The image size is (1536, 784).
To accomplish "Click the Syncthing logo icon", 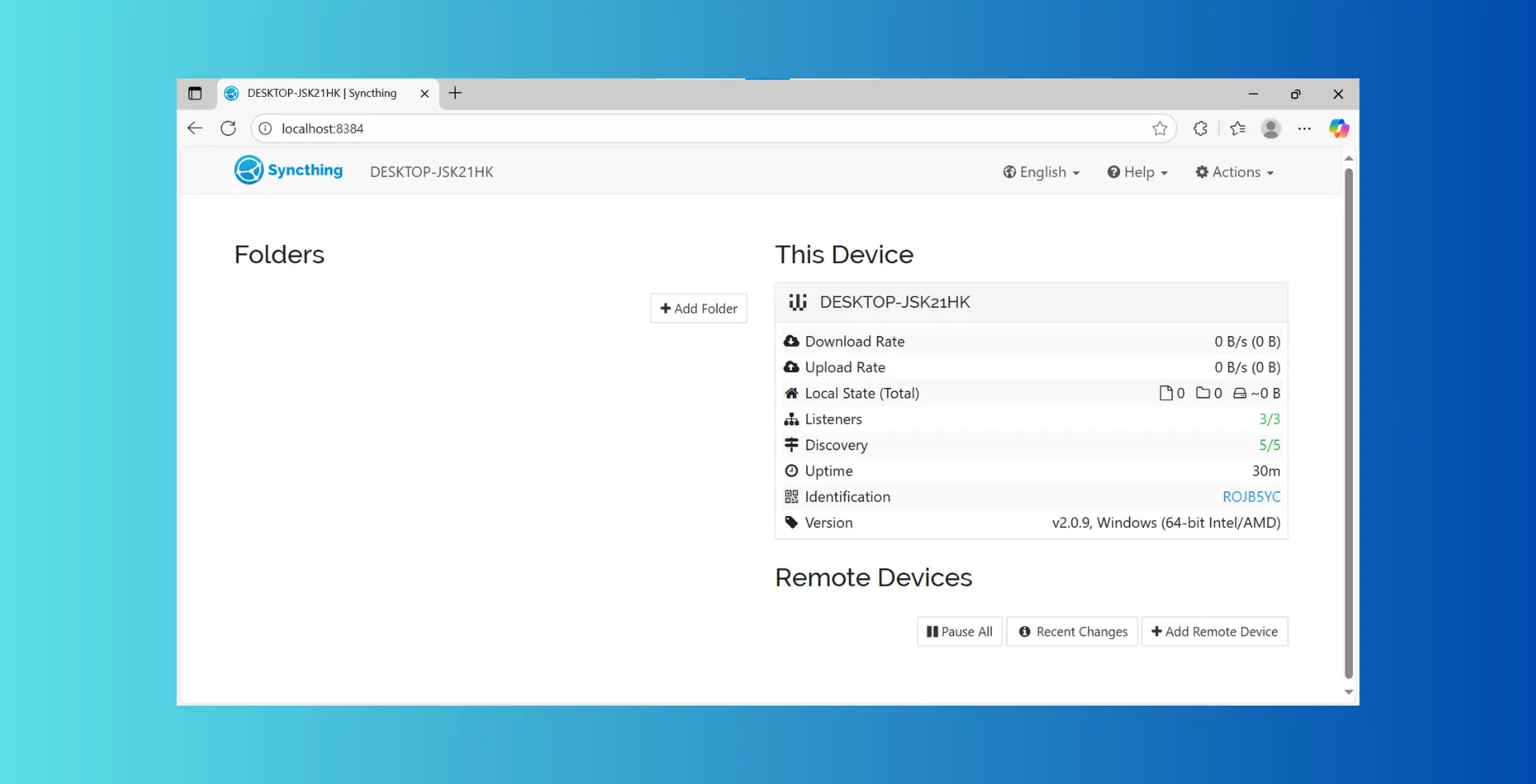I will click(x=248, y=170).
